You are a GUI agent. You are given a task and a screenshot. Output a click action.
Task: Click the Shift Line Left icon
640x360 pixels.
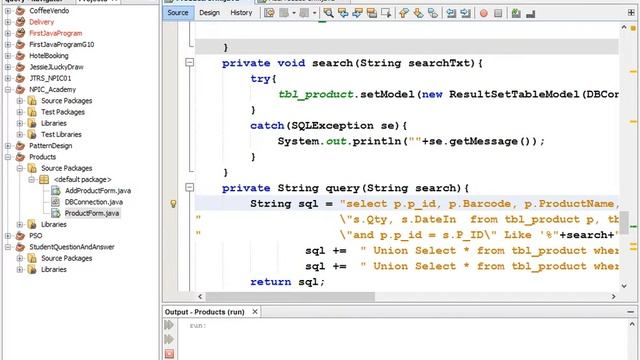click(x=451, y=13)
